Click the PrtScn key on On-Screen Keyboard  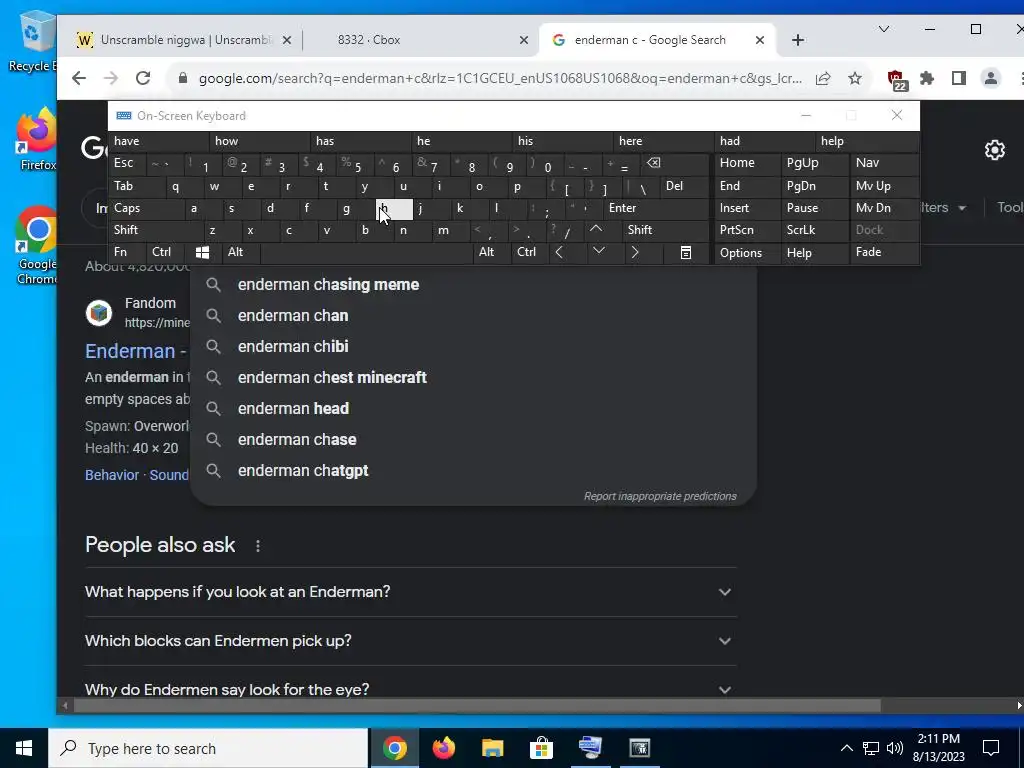(747, 230)
